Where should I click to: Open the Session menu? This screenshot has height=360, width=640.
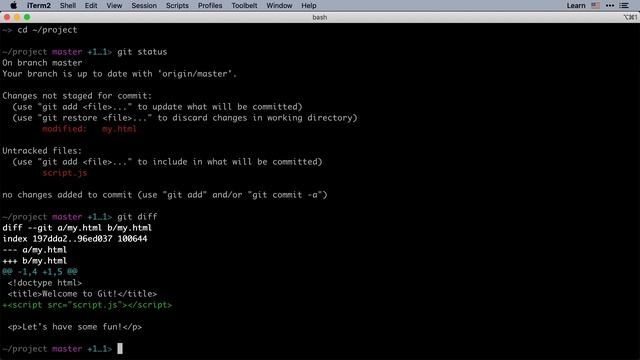click(144, 5)
